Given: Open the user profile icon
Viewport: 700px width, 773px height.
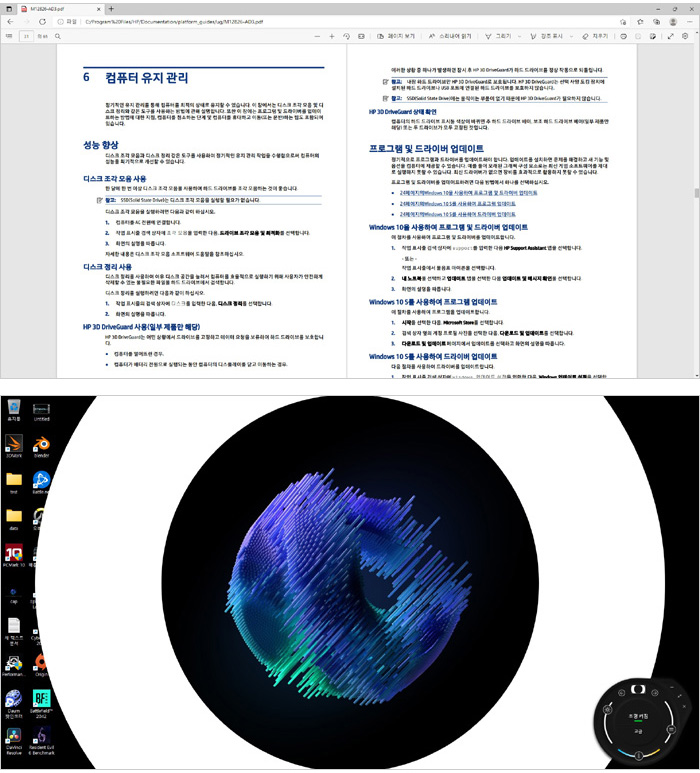Looking at the screenshot, I should click(x=673, y=22).
